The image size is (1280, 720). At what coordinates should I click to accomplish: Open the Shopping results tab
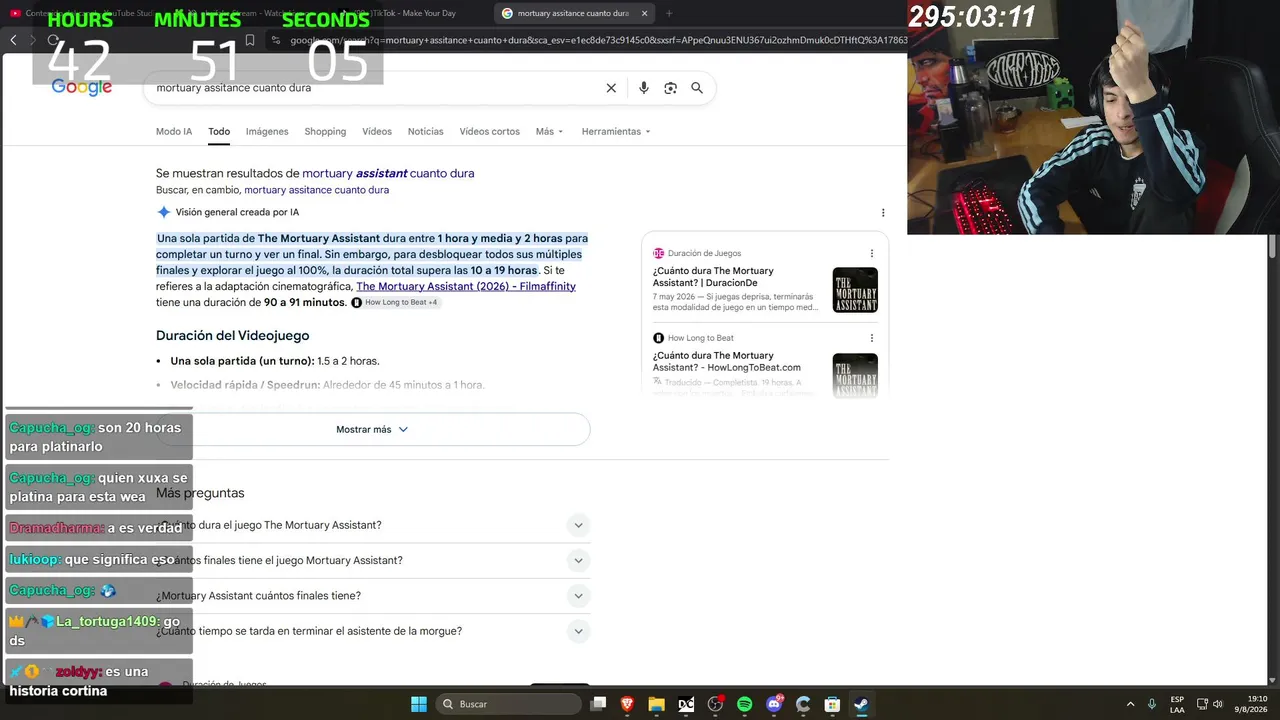[x=325, y=131]
